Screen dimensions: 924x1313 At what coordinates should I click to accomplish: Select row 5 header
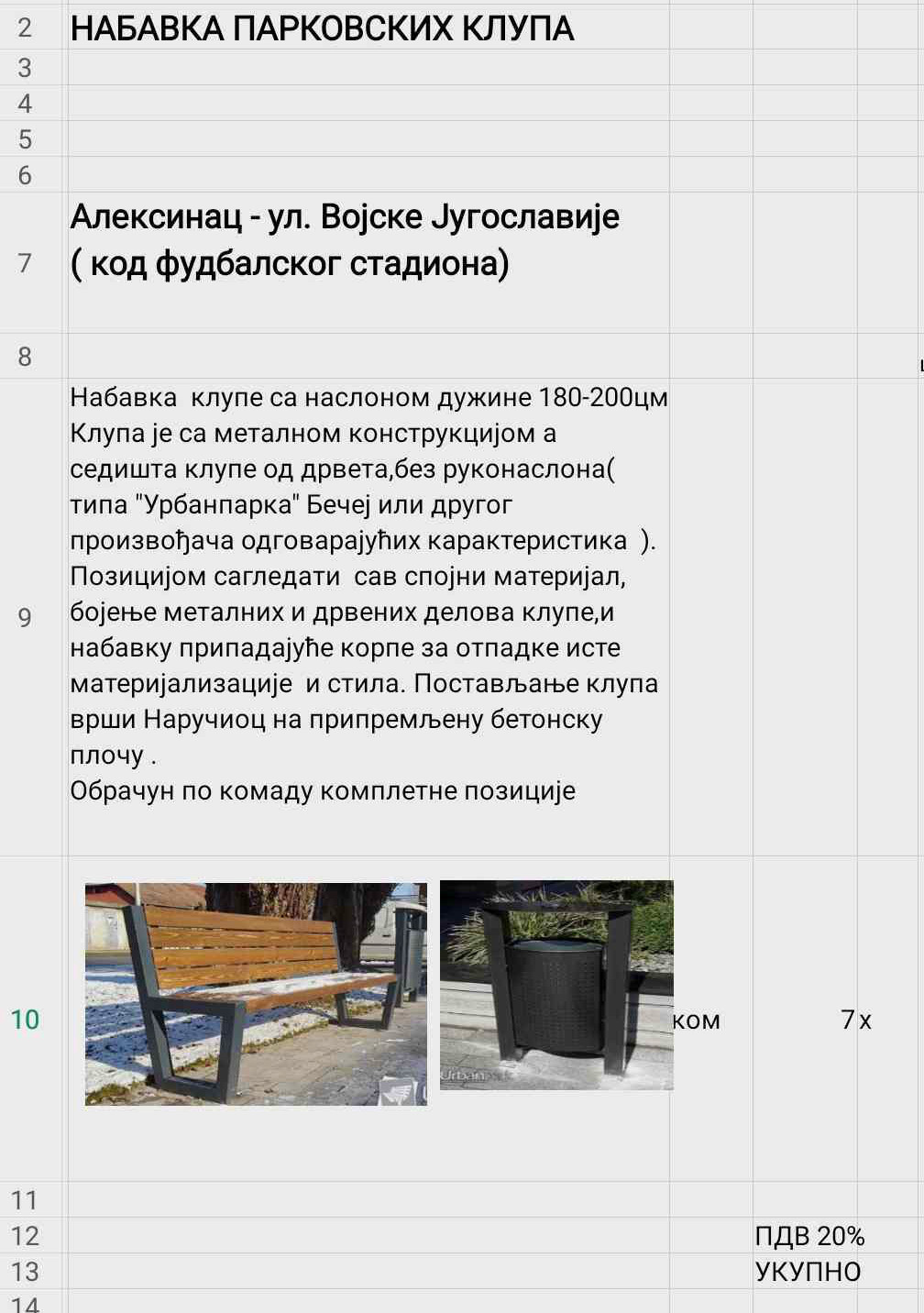tap(25, 139)
